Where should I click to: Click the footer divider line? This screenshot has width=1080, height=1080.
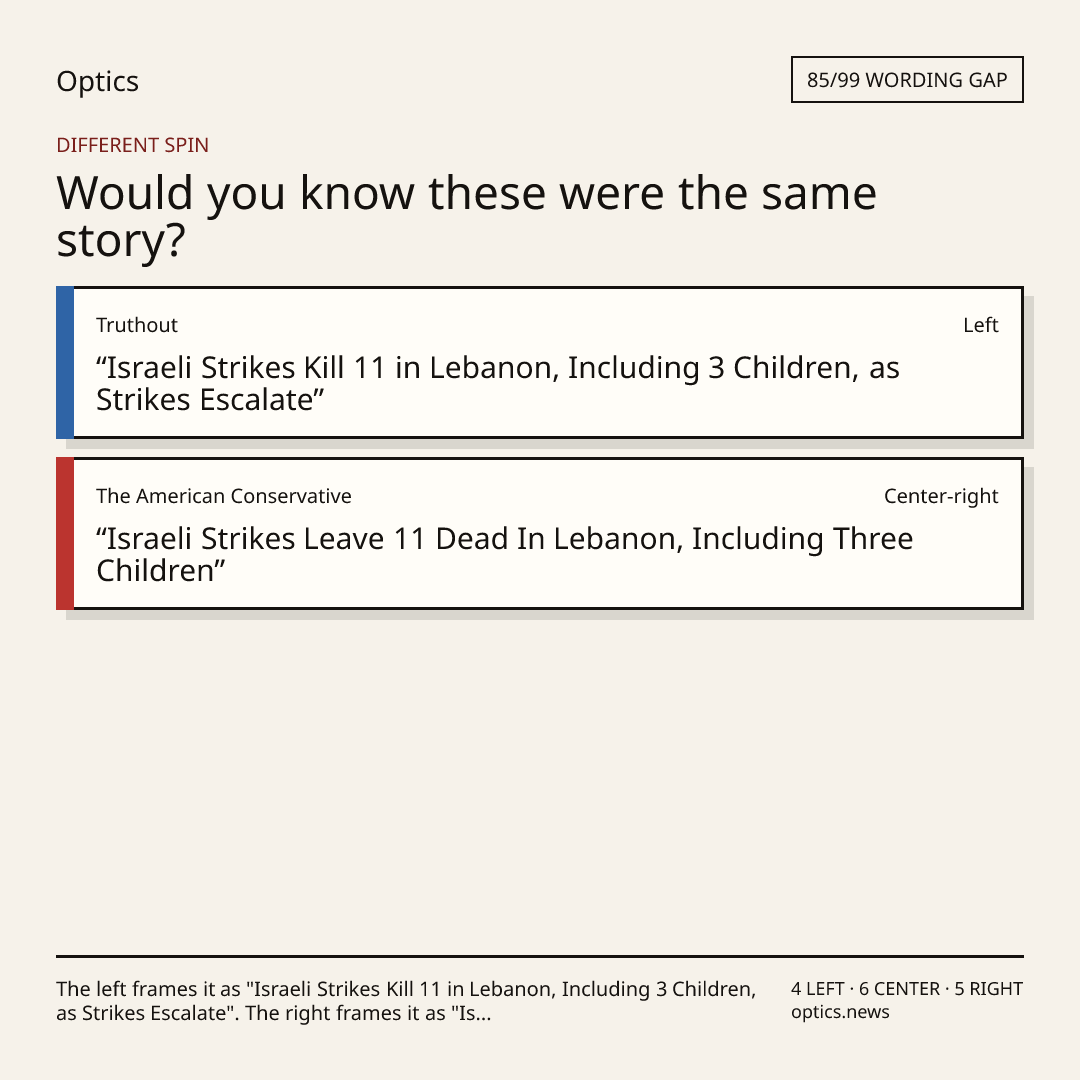(x=540, y=956)
